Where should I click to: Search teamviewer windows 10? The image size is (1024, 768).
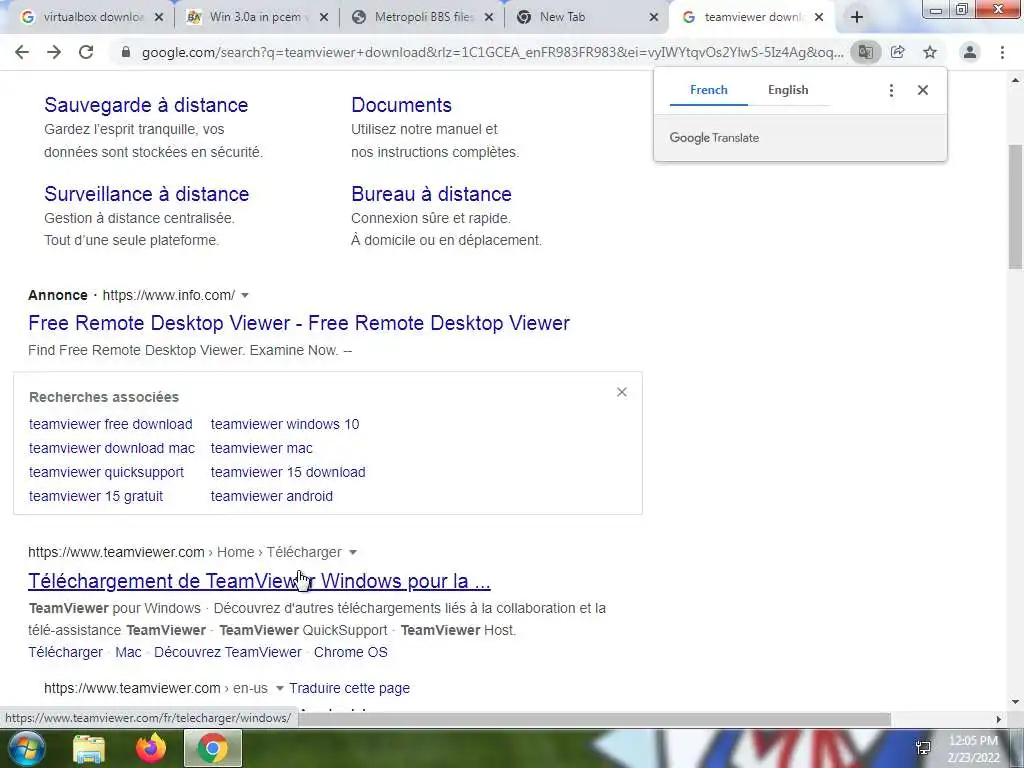click(285, 424)
